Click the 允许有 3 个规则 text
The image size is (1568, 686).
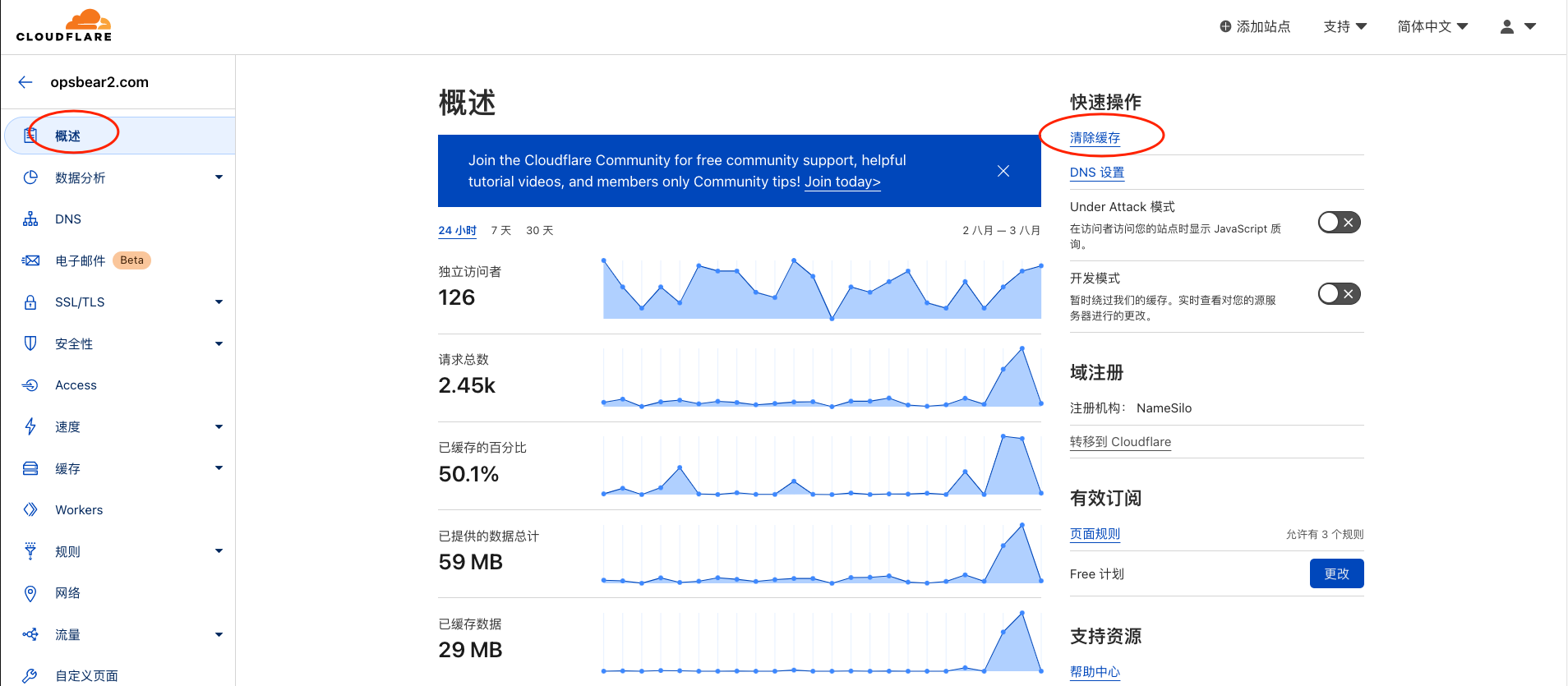[1325, 534]
